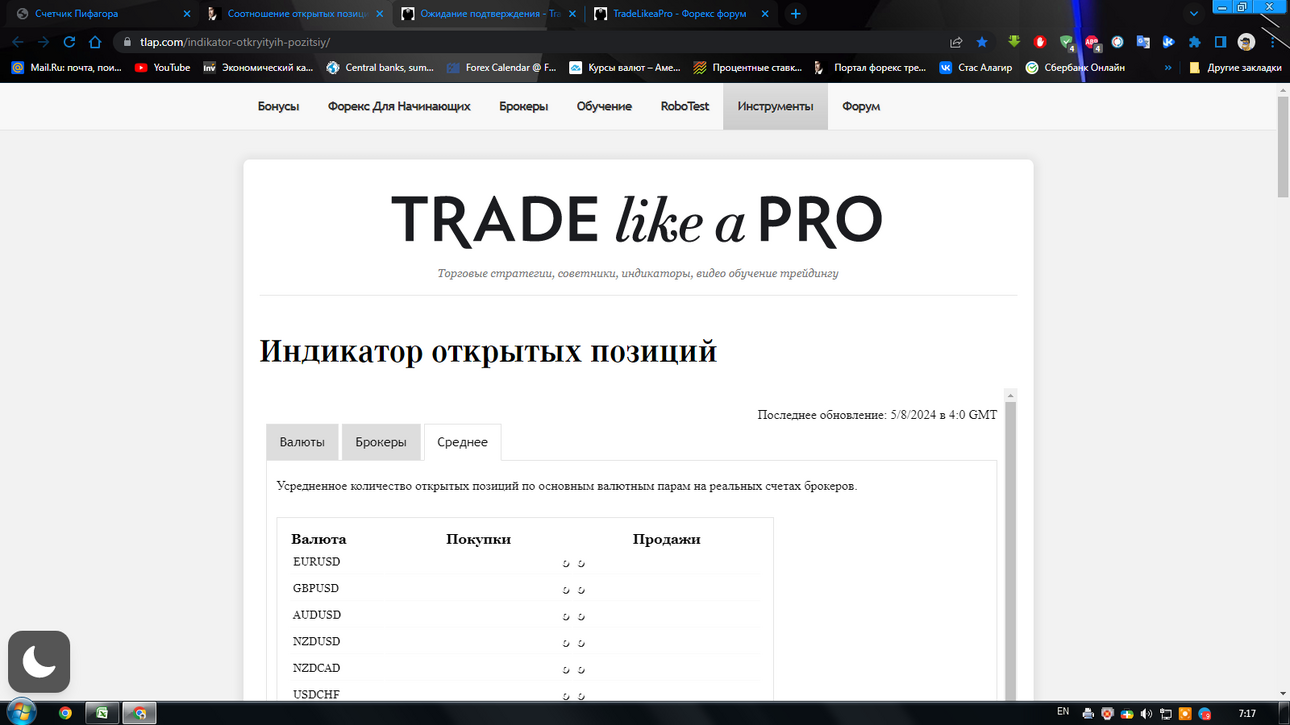Viewport: 1290px width, 725px height.
Task: Open the green download-arrow extension
Action: 1014,42
